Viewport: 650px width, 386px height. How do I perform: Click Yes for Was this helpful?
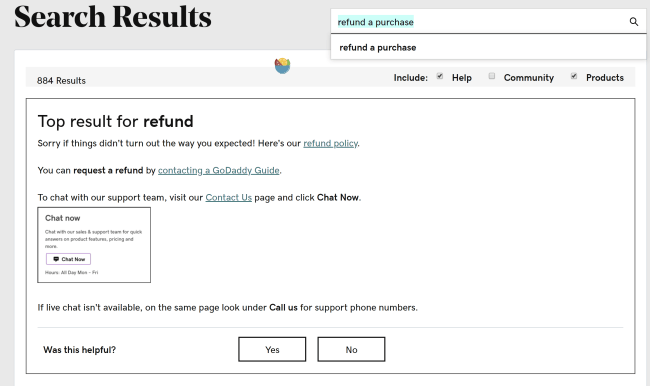[x=272, y=349]
